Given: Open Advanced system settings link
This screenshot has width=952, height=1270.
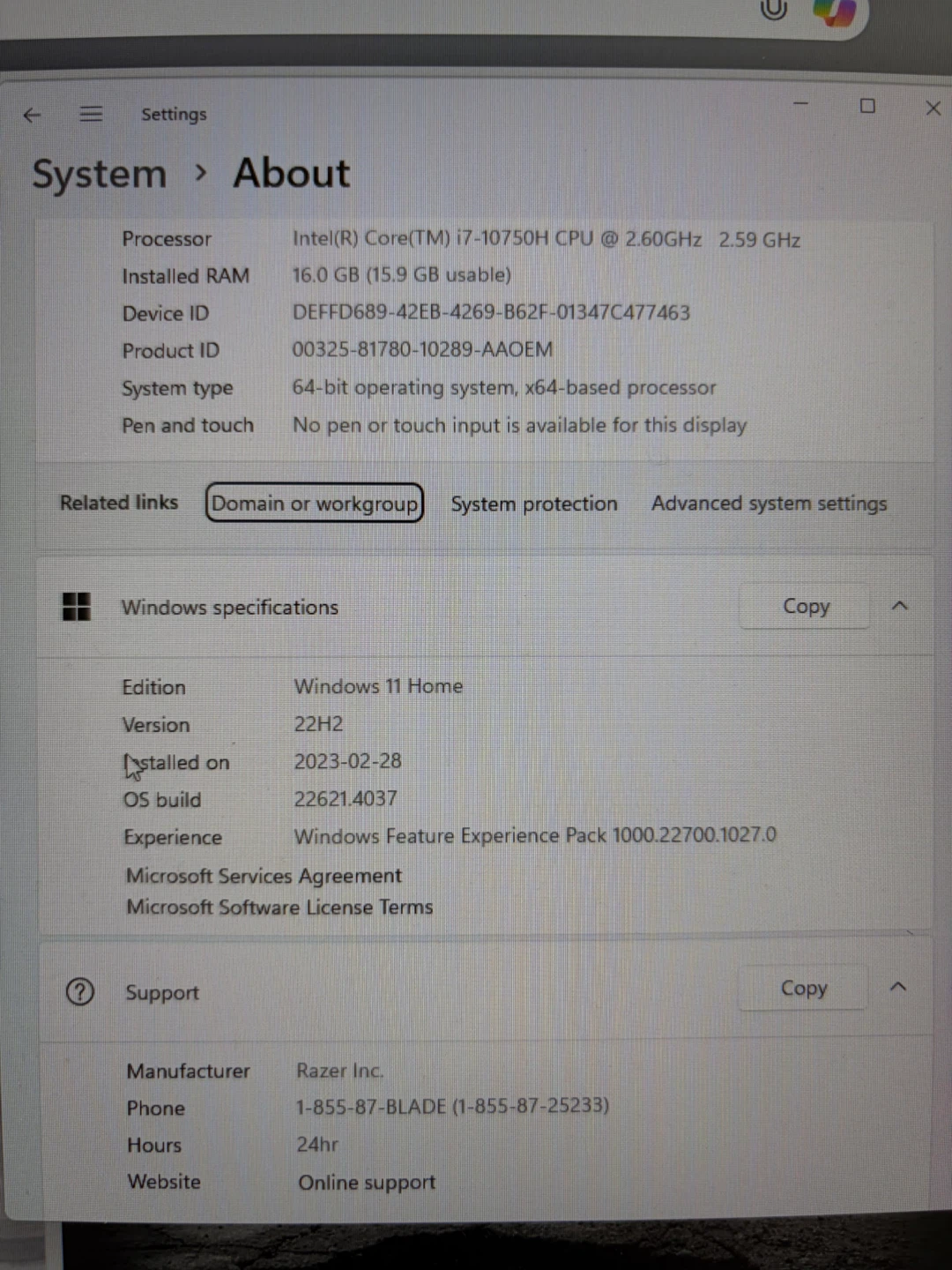Looking at the screenshot, I should 769,504.
